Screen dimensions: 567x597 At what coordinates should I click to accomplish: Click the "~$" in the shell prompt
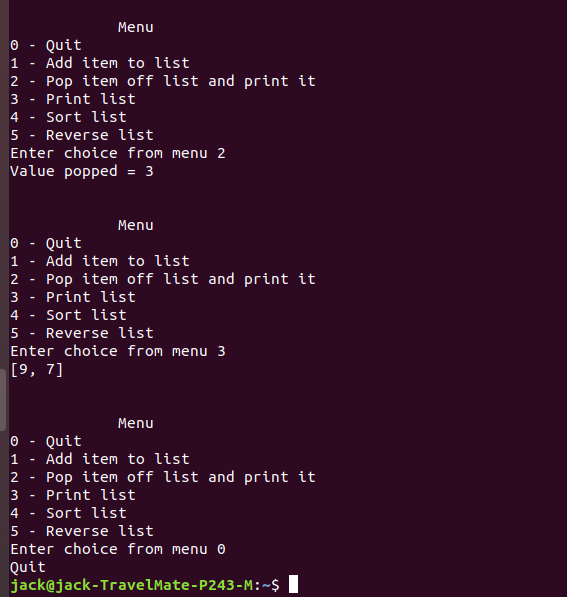(x=271, y=585)
